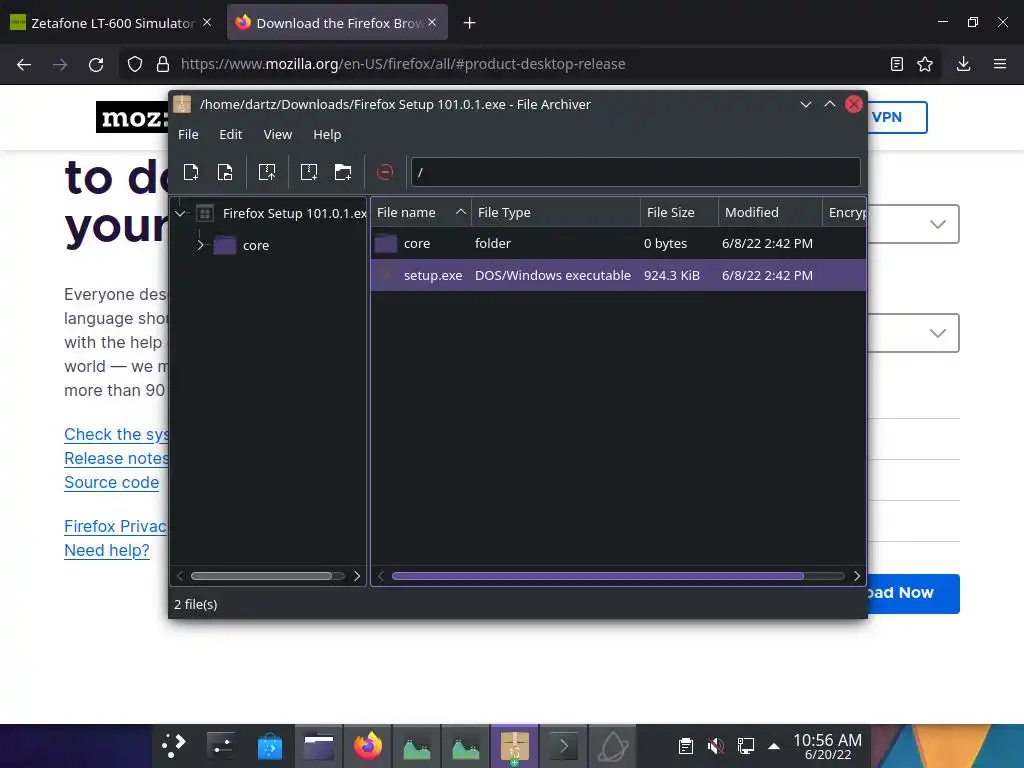The image size is (1024, 768).
Task: Bookmark this page with star icon
Action: pyautogui.click(x=925, y=64)
